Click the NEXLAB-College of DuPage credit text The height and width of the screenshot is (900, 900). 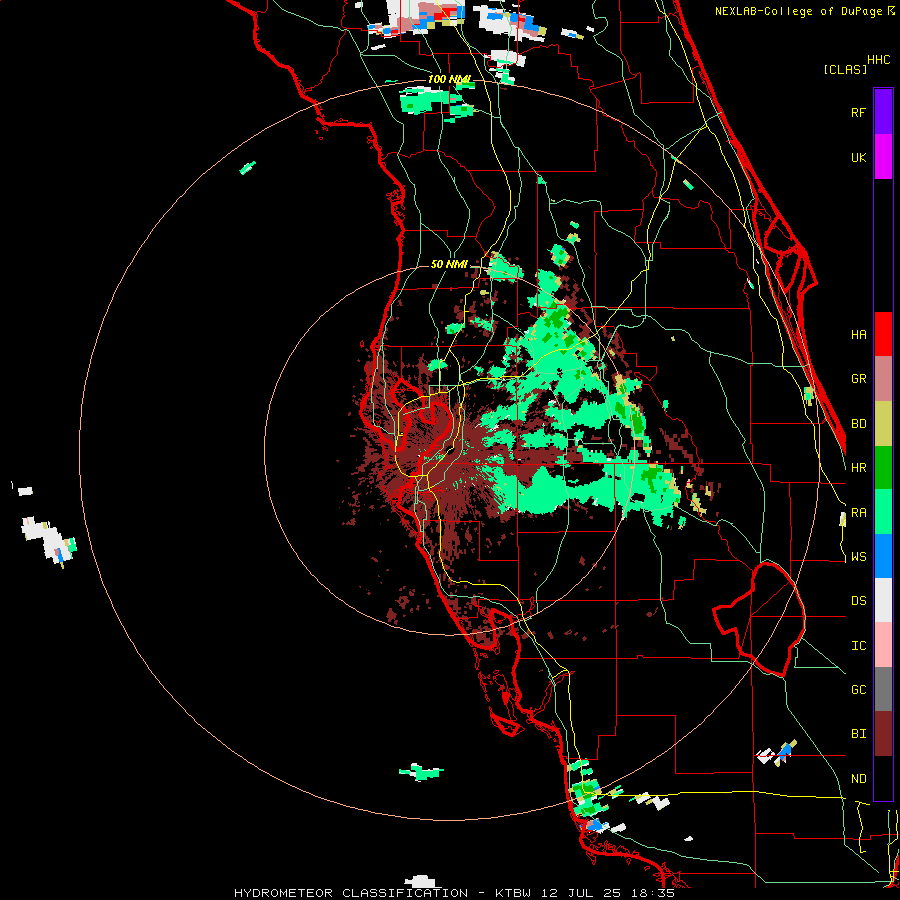(798, 11)
